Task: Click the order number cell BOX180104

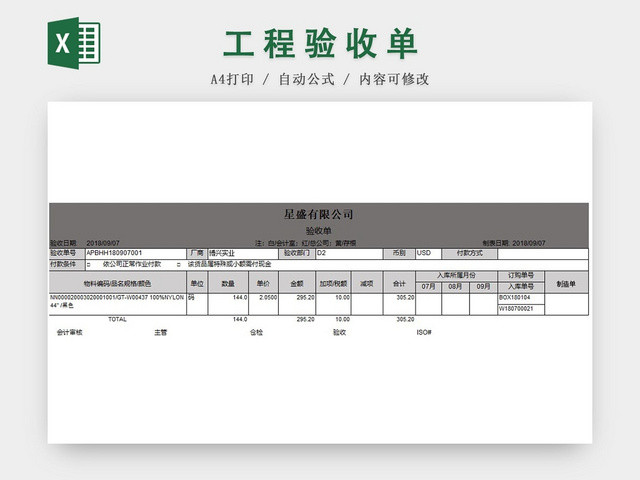Action: [x=521, y=298]
